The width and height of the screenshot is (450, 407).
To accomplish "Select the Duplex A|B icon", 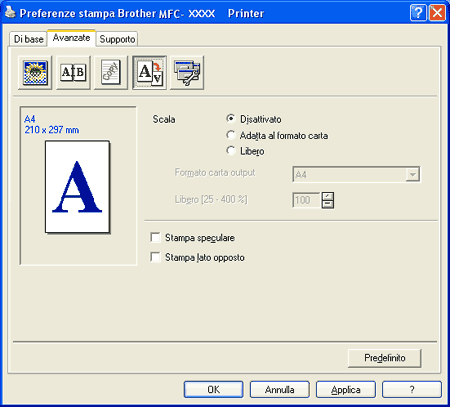I will (x=73, y=73).
